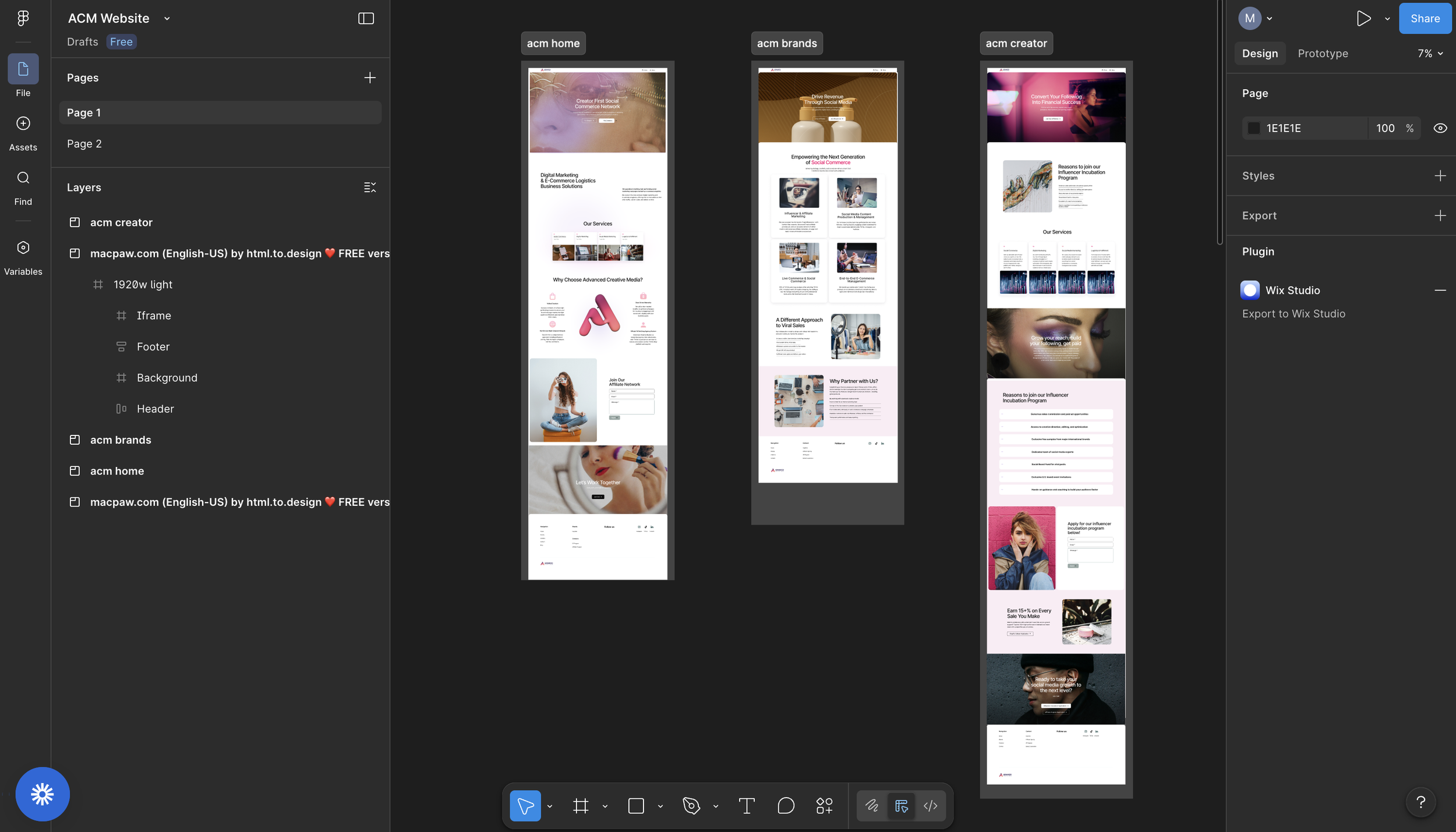Select the Frame tool in toolbar
1456x832 pixels.
pyautogui.click(x=581, y=806)
